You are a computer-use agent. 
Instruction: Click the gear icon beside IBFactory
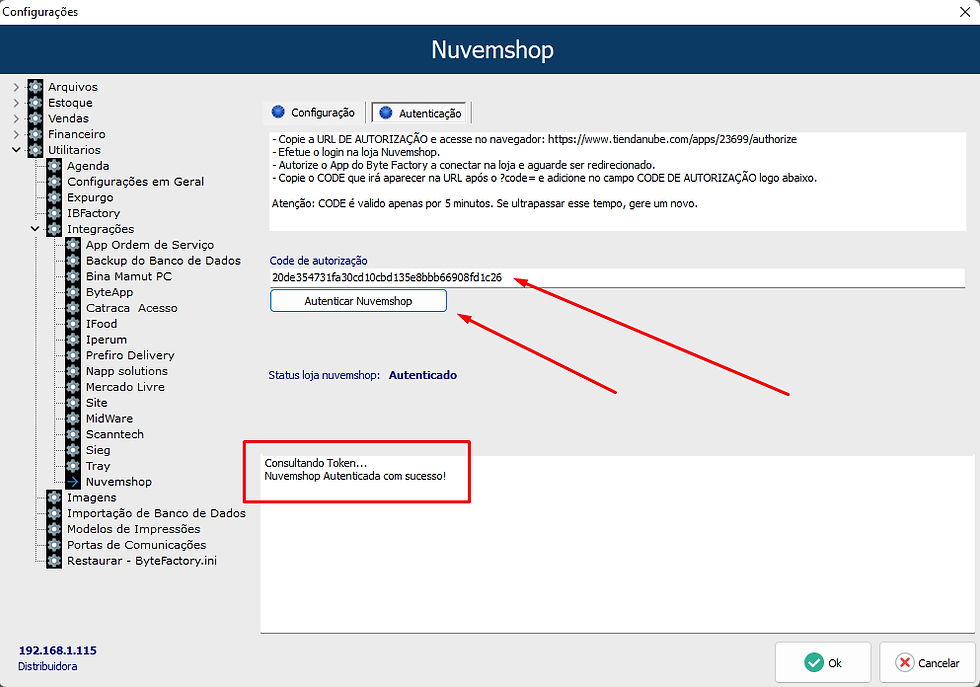54,213
